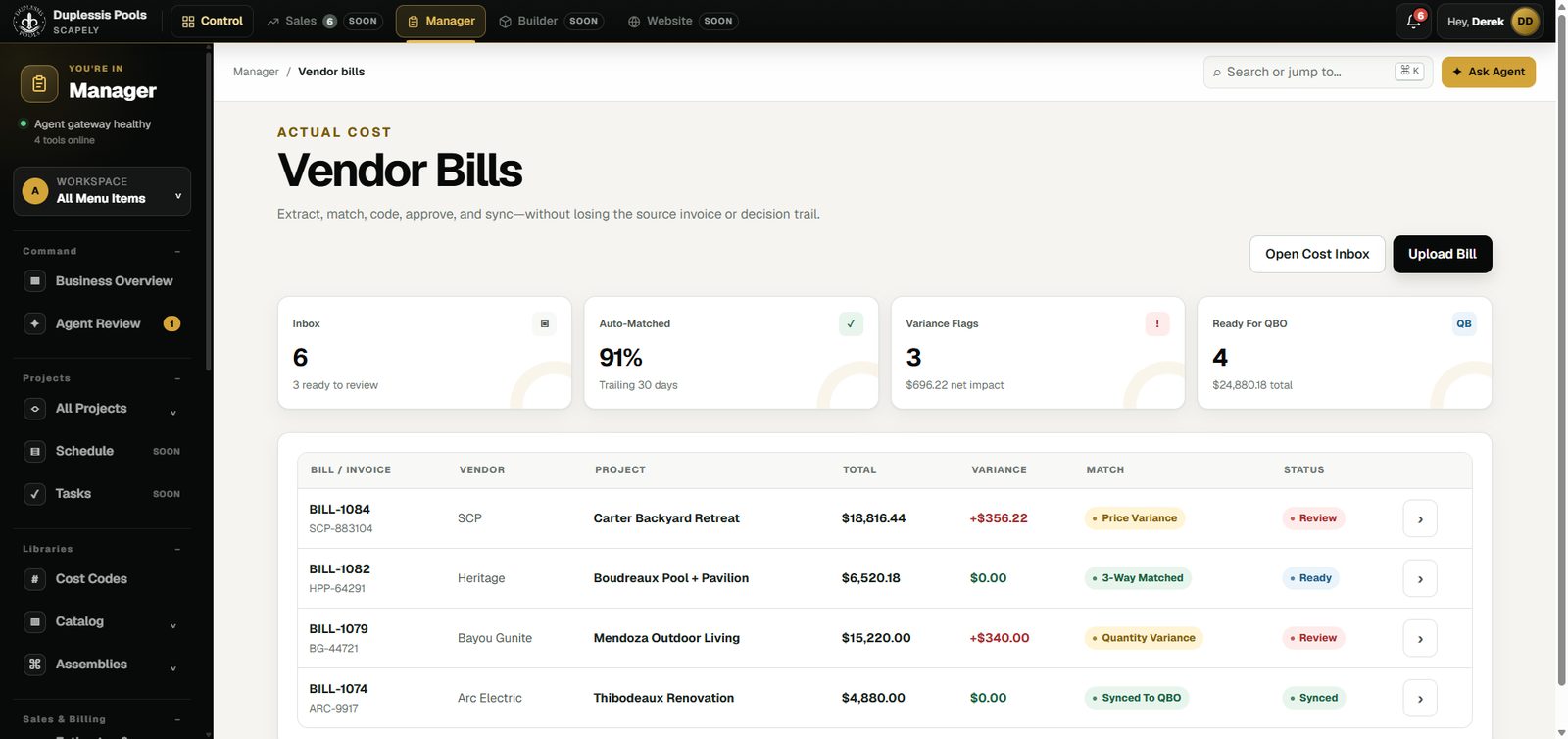Image resolution: width=1568 pixels, height=739 pixels.
Task: Open the notifications bell icon
Action: [1413, 21]
